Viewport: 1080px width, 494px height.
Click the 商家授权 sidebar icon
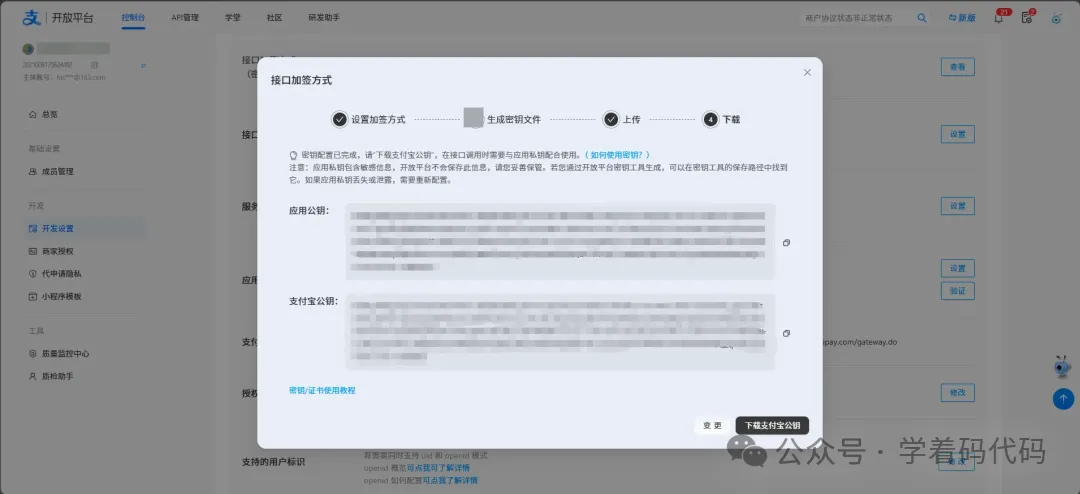pyautogui.click(x=32, y=251)
